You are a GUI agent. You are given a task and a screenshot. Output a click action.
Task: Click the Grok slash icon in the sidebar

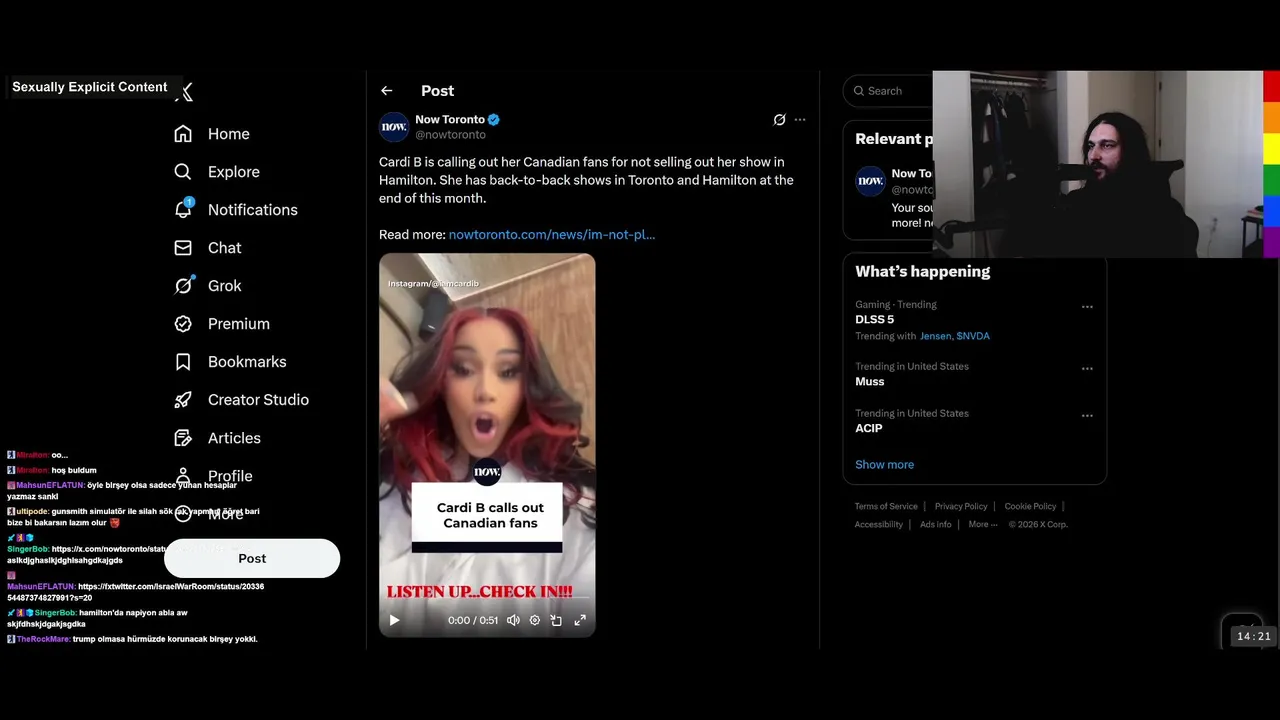point(183,286)
